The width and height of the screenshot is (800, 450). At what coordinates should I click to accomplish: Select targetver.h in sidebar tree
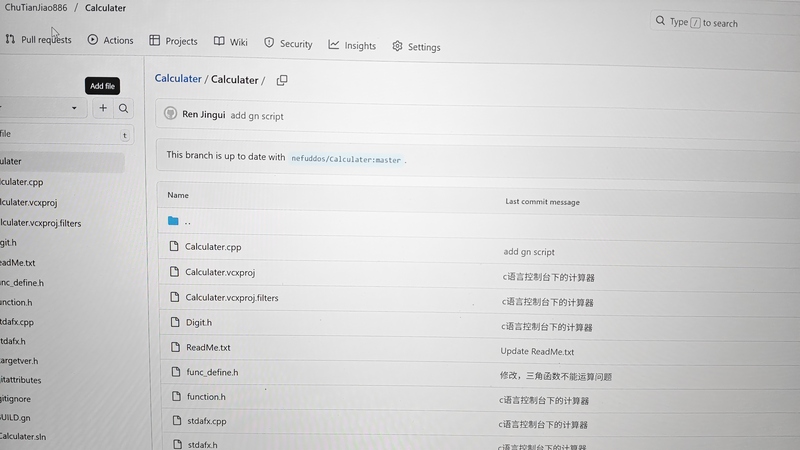(19, 361)
